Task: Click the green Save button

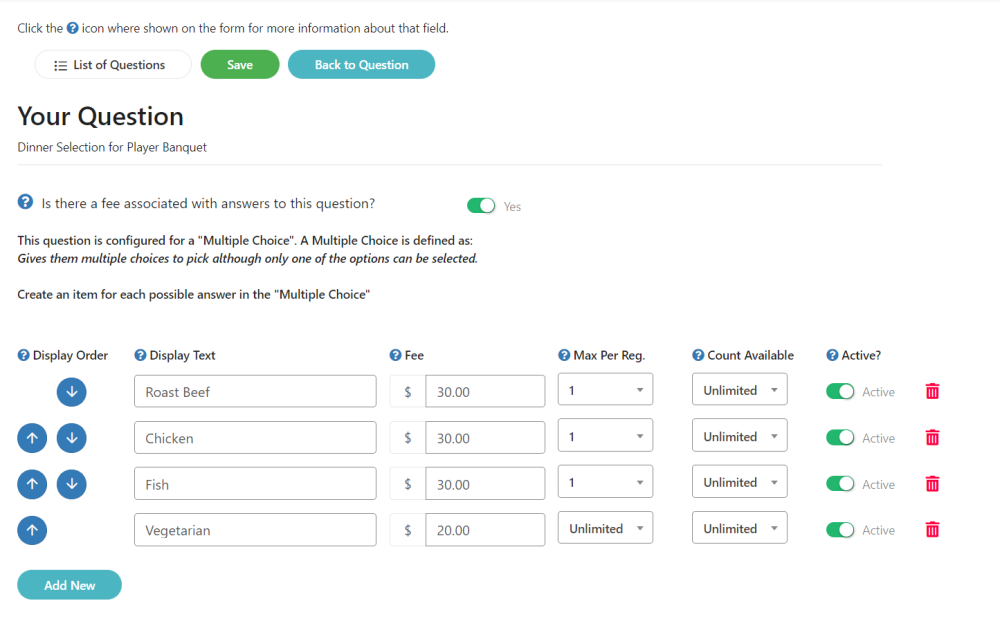Action: click(x=240, y=65)
